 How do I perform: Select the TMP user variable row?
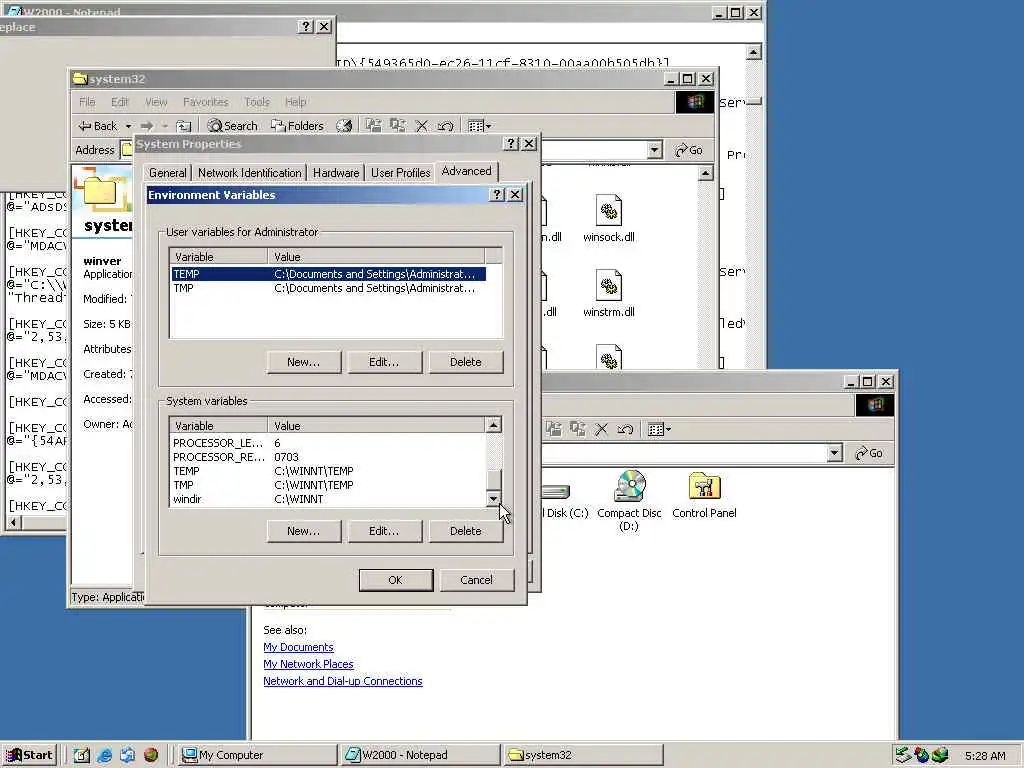pos(328,289)
